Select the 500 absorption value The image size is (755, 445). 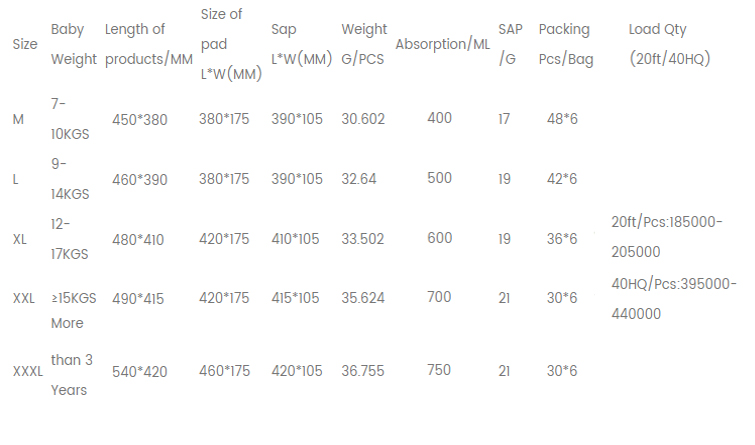[439, 178]
